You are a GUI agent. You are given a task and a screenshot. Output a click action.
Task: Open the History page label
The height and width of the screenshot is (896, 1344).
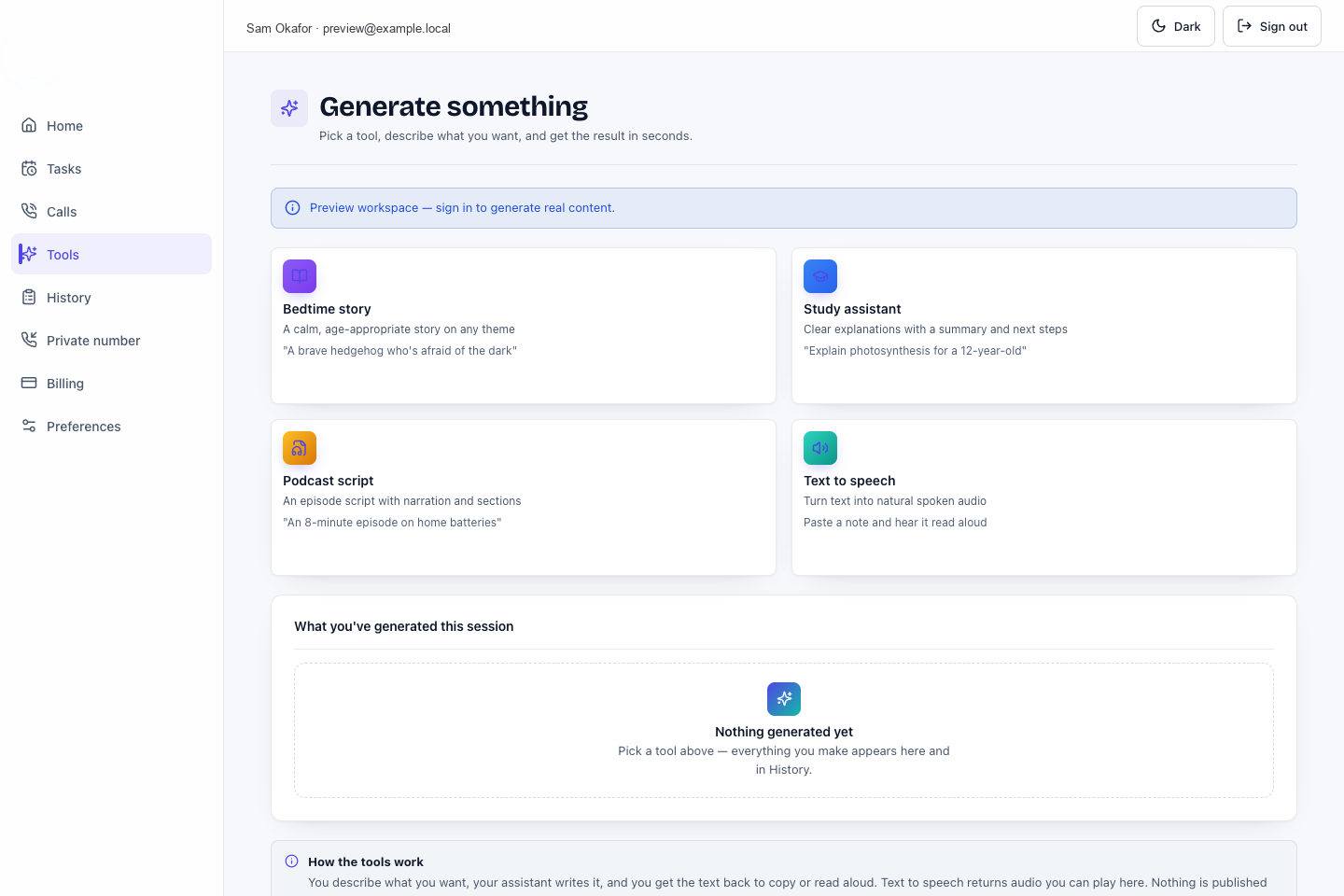tap(69, 298)
